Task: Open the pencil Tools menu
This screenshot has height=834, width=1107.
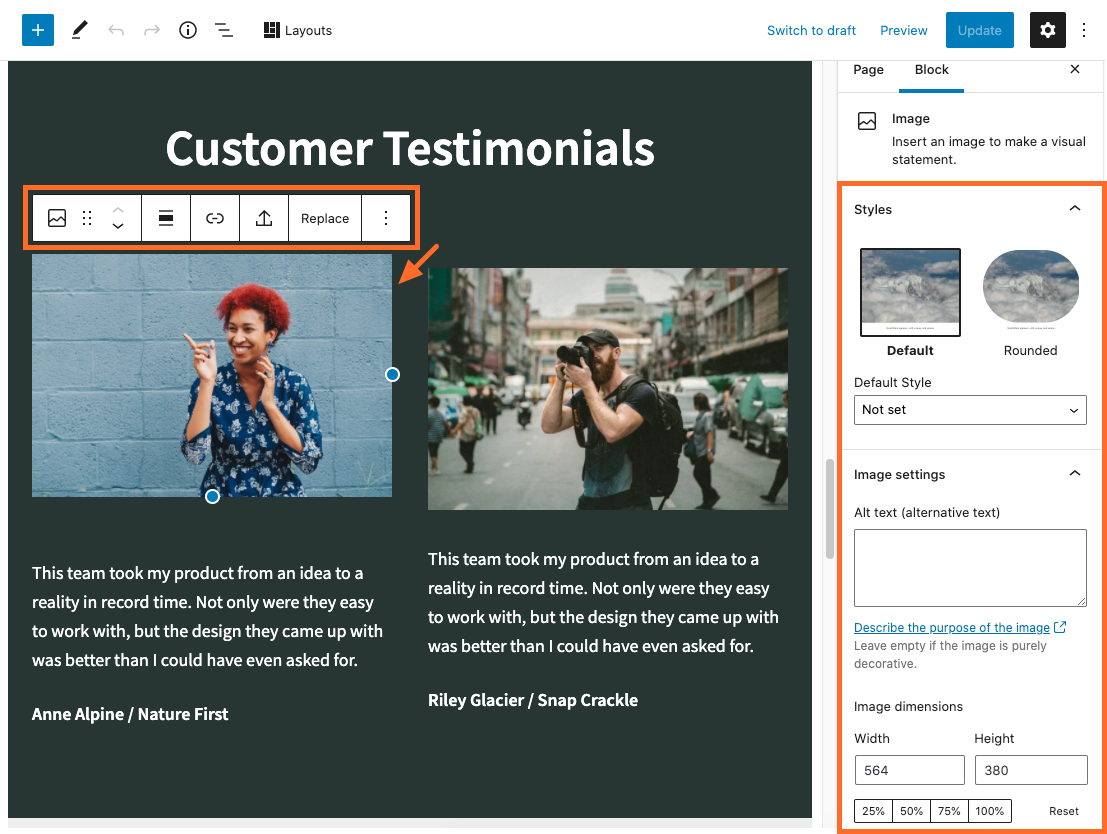Action: point(80,30)
